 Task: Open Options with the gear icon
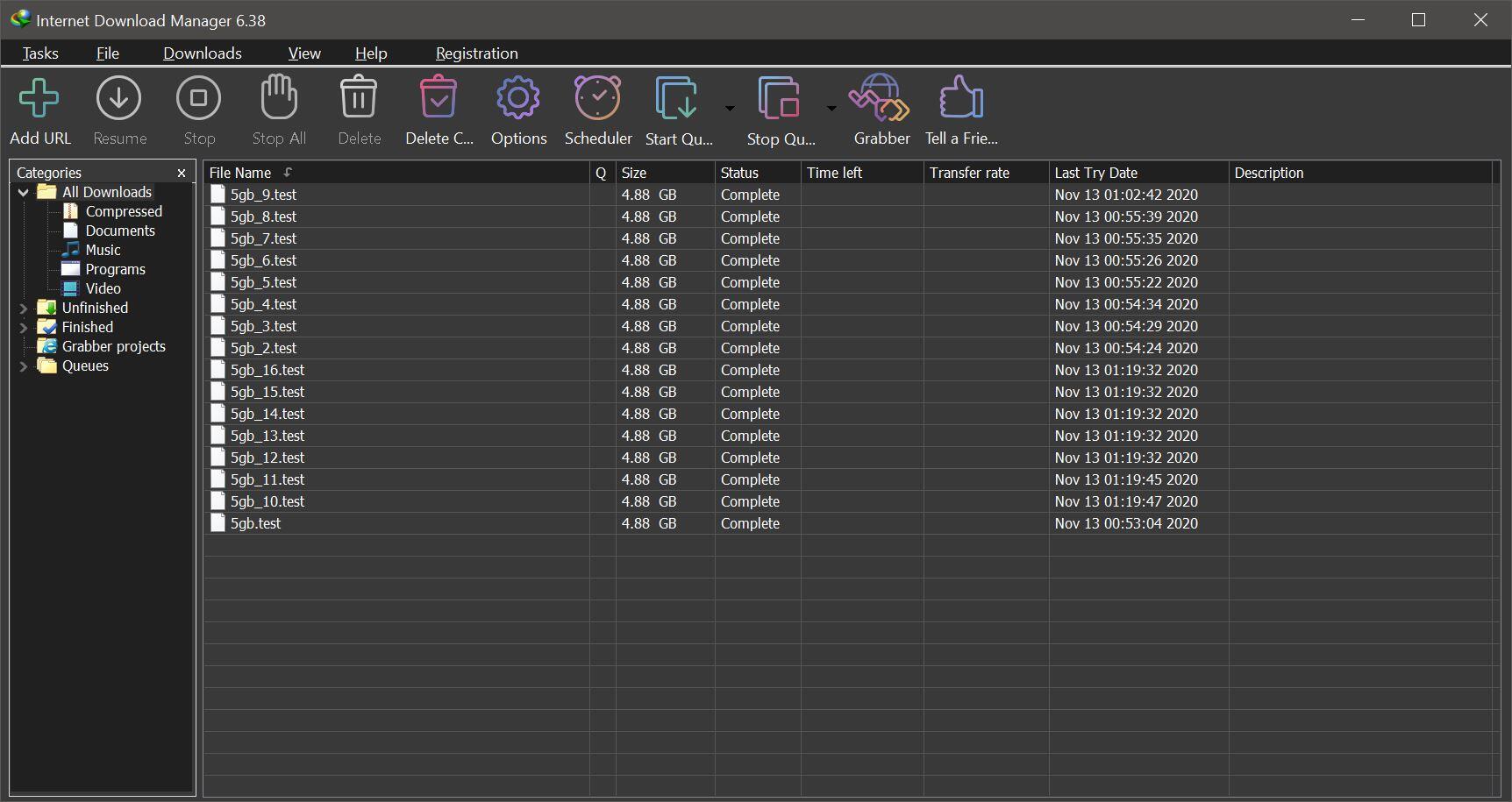pyautogui.click(x=518, y=97)
